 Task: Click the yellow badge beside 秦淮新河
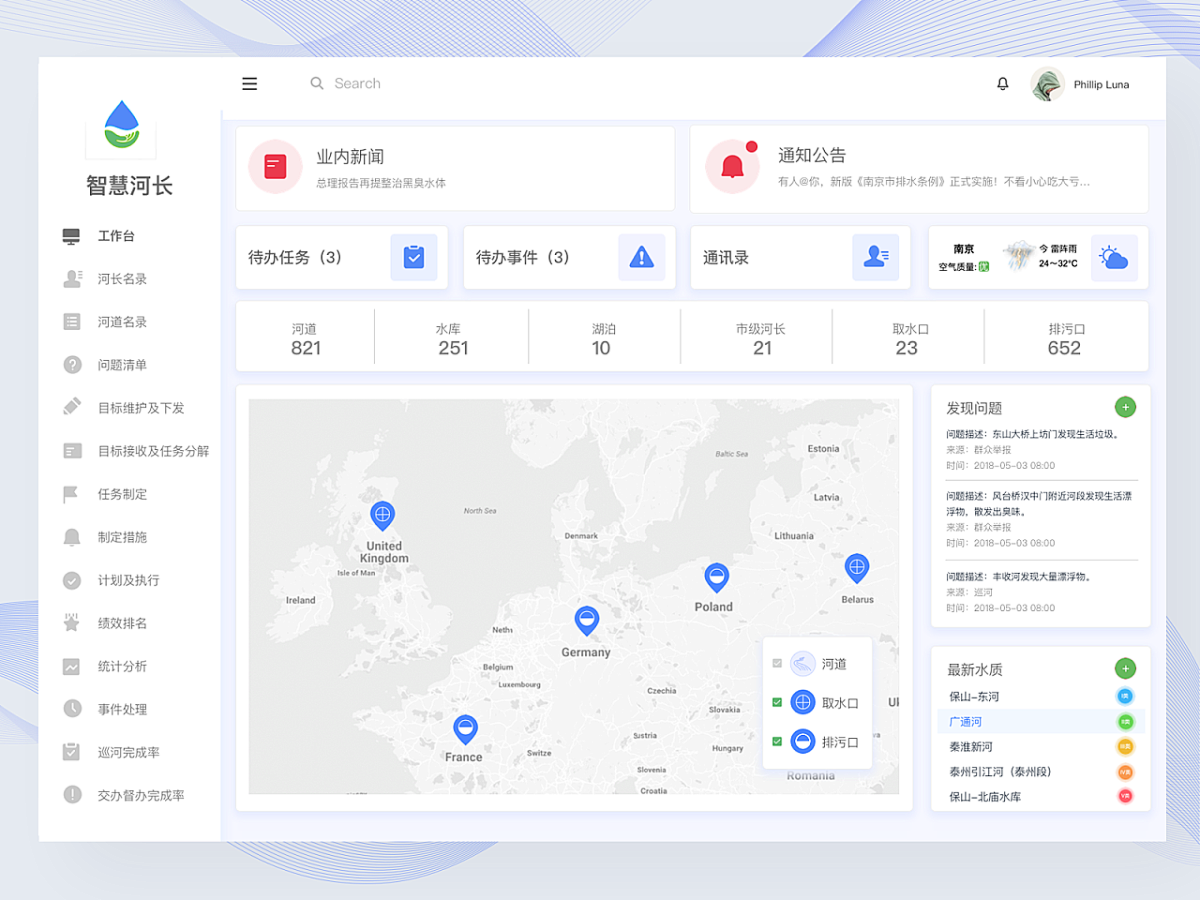click(x=1125, y=746)
